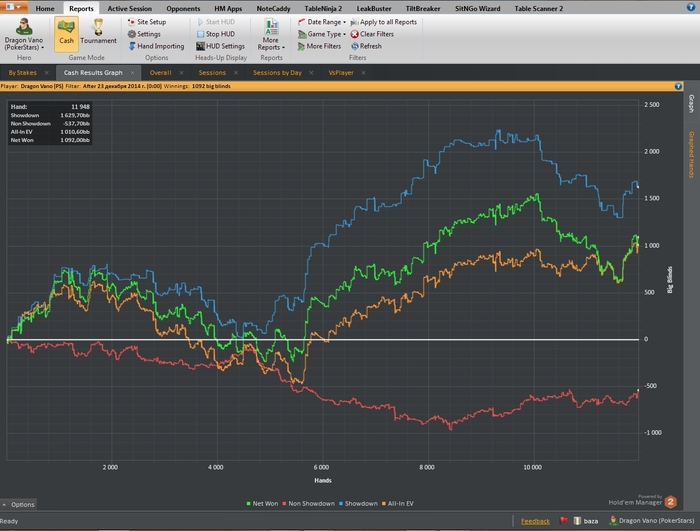This screenshot has width=700, height=531.
Task: Open help icon on filter bar
Action: point(678,86)
